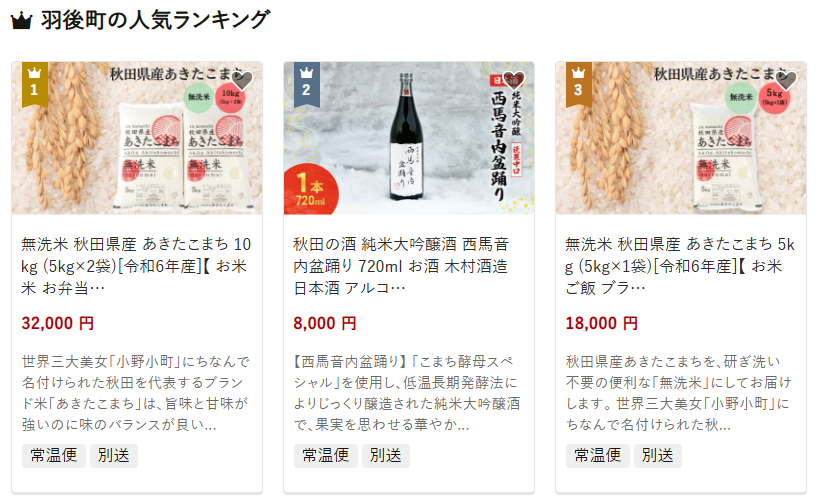Click the 8,000 円 price

point(325,323)
